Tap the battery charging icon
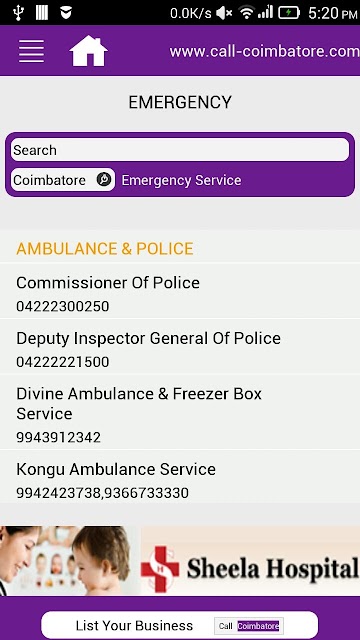 [289, 13]
